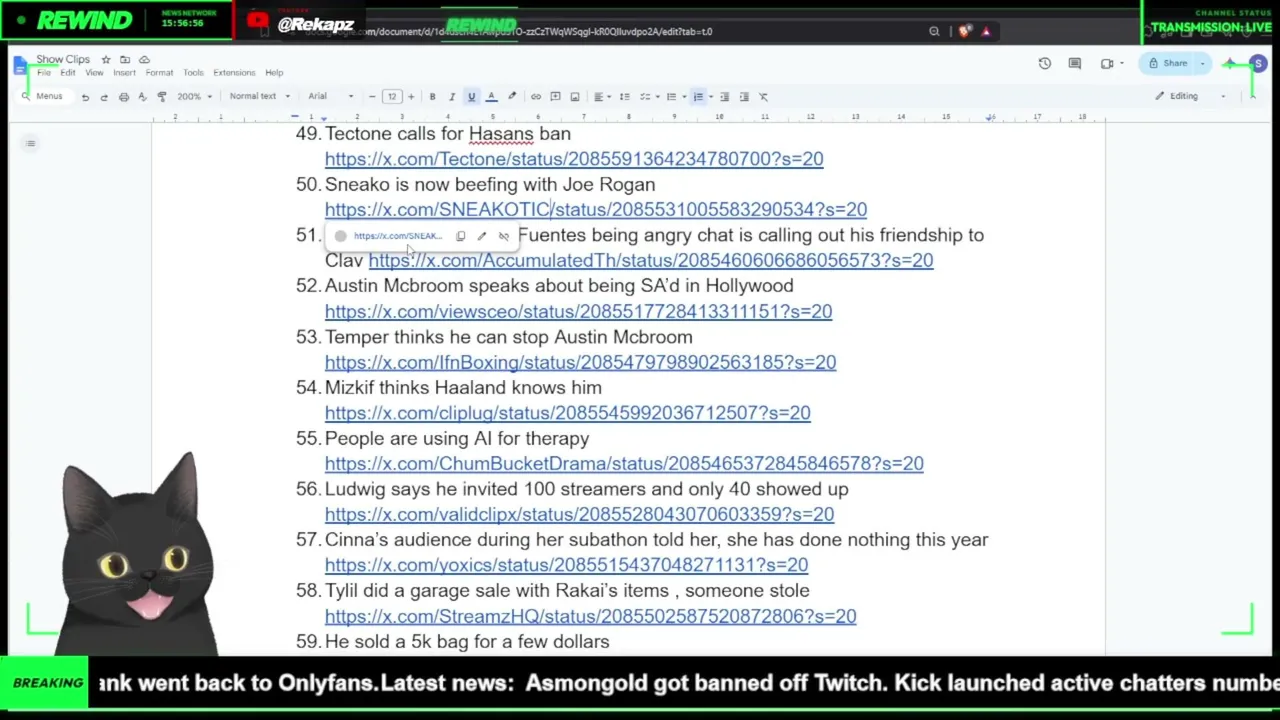The image size is (1280, 720).
Task: Open the Tectone status link
Action: (574, 159)
